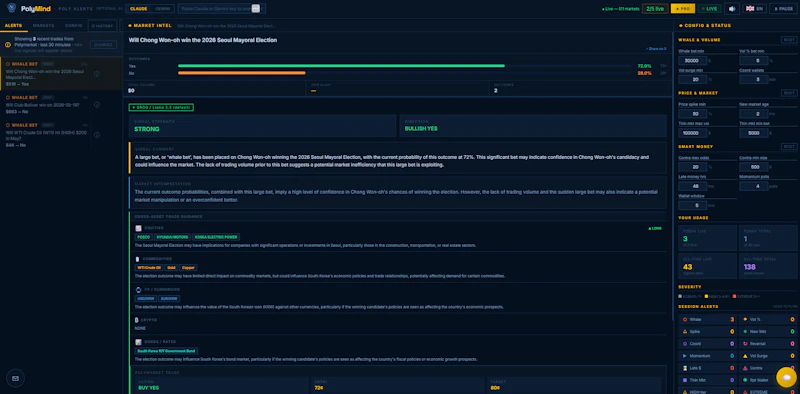Image resolution: width=800 pixels, height=394 pixels.
Task: Reset the Smart Money settings
Action: coord(789,146)
